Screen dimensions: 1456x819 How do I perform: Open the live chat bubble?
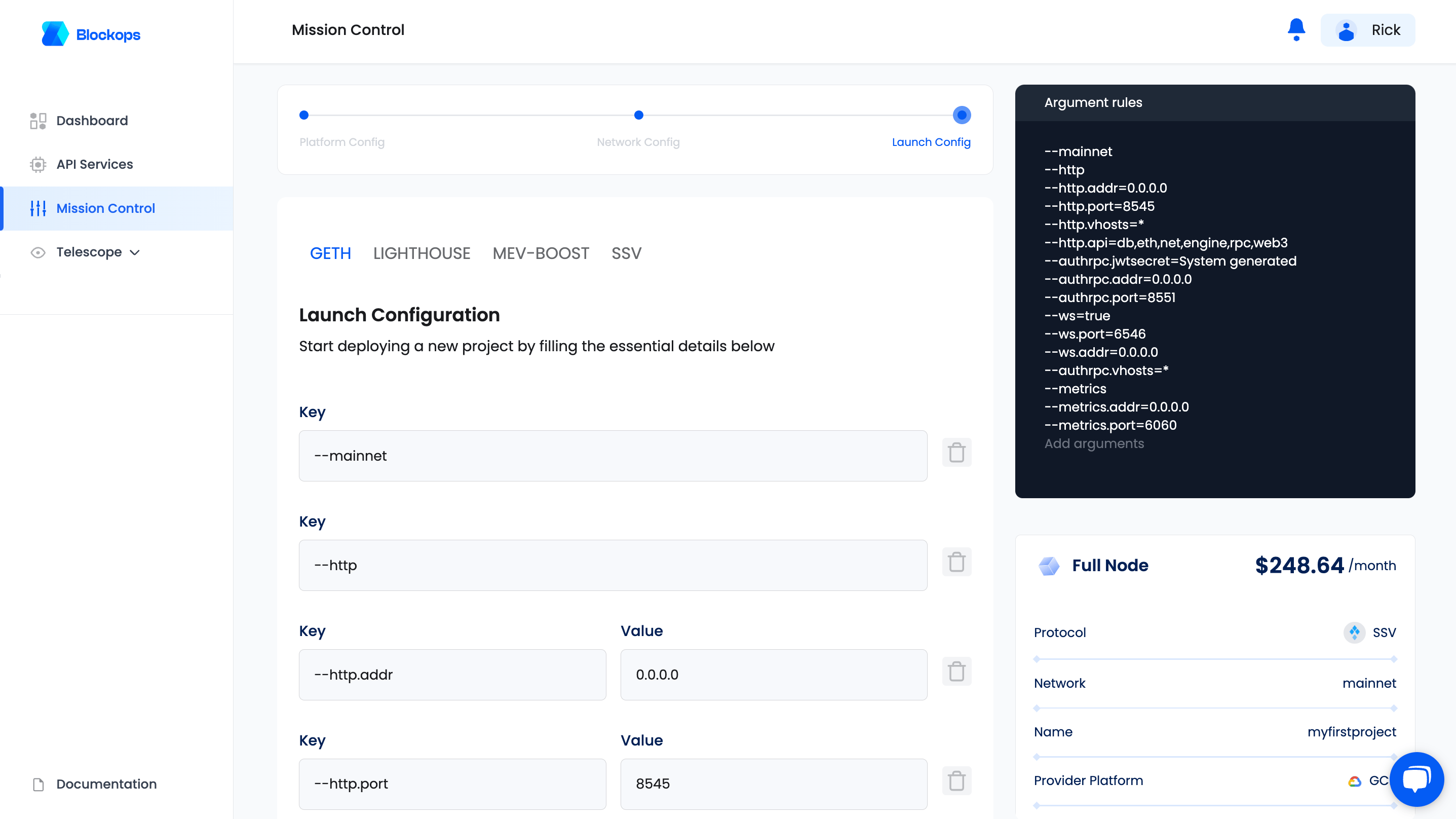point(1417,779)
